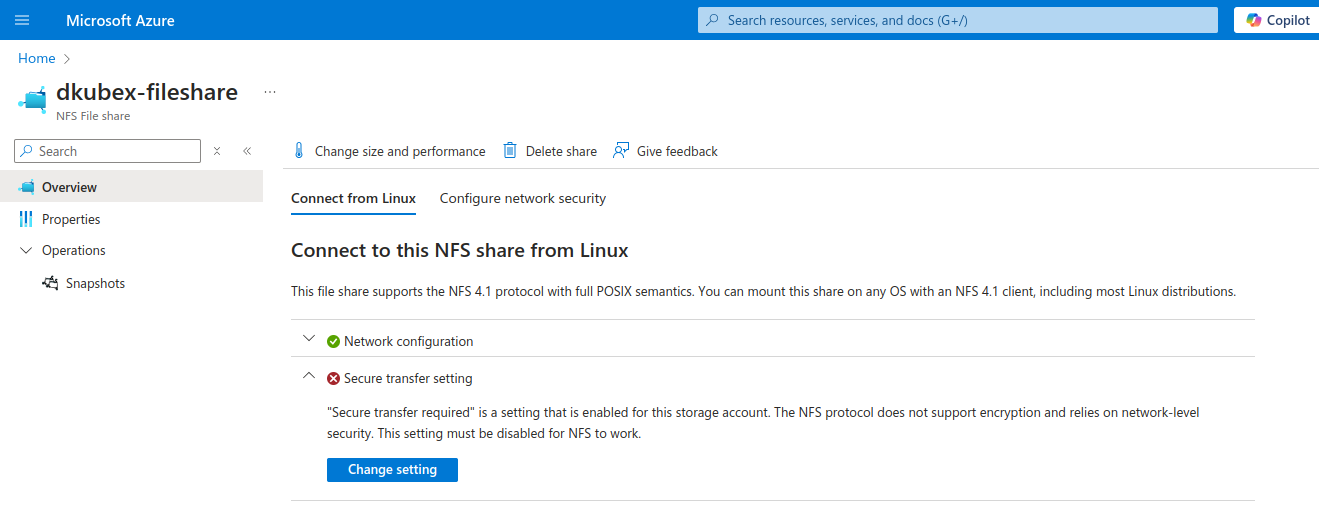Switch to Connect from Linux tab

(353, 198)
